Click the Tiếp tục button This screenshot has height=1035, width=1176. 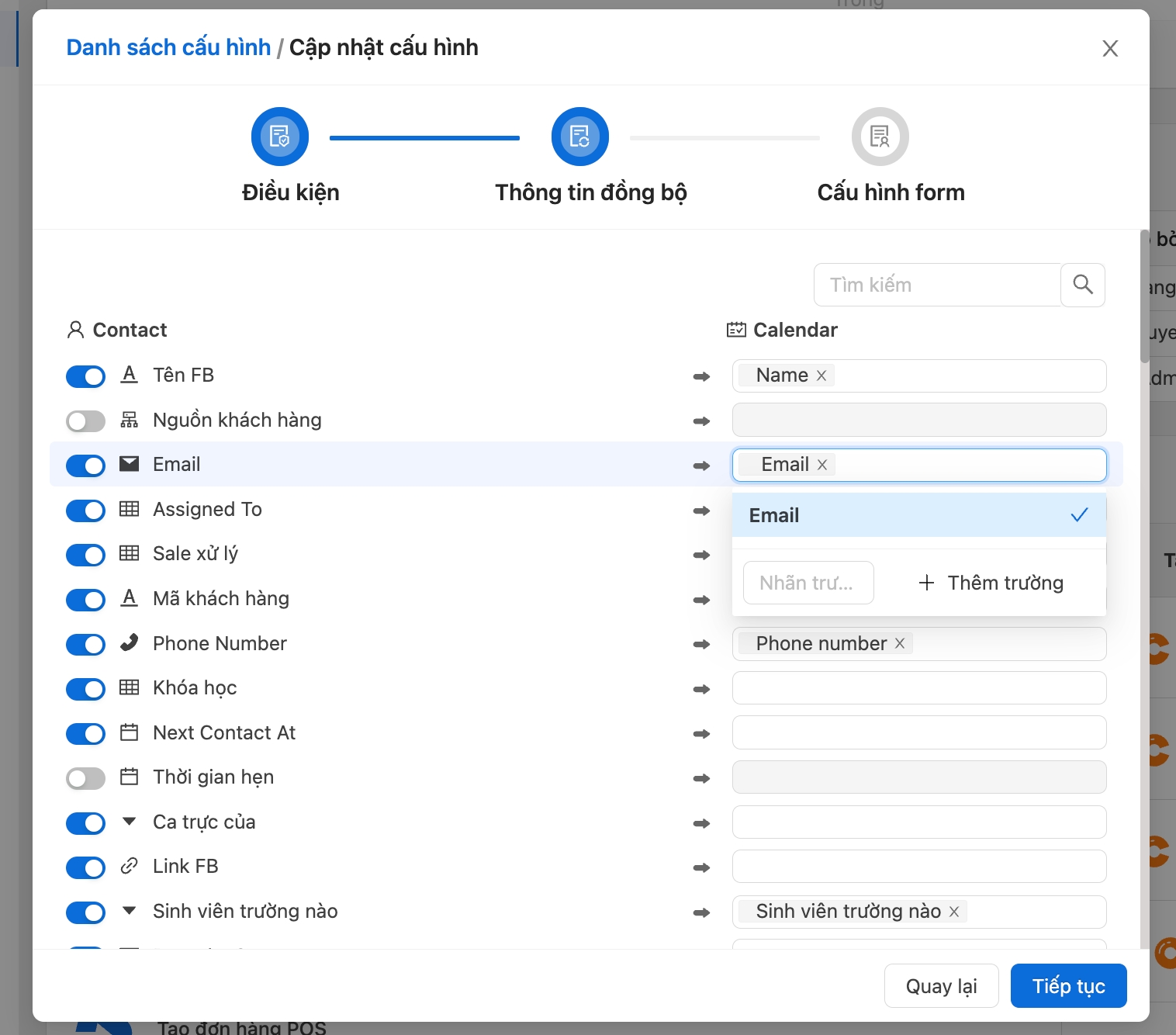[1068, 986]
